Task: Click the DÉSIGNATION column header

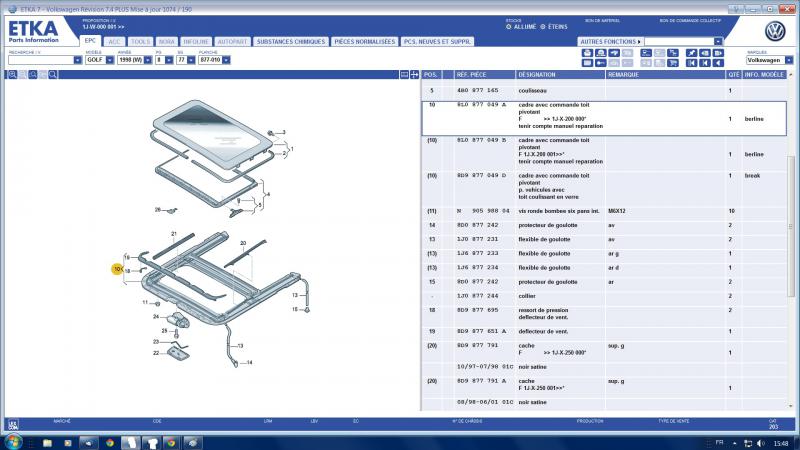Action: (x=560, y=74)
